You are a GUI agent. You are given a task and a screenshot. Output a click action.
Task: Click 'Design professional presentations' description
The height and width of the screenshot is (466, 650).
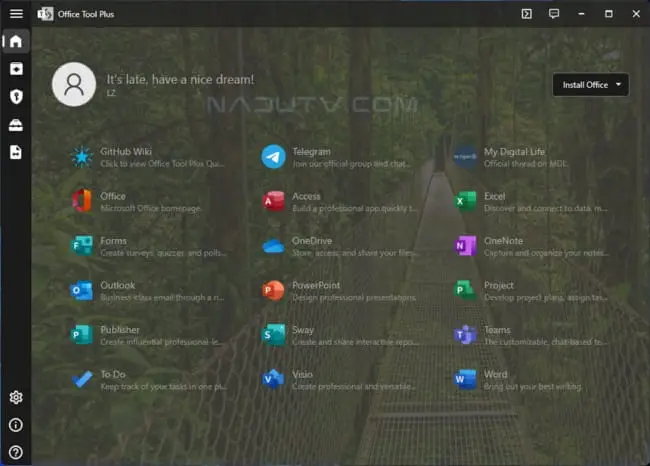(x=354, y=297)
